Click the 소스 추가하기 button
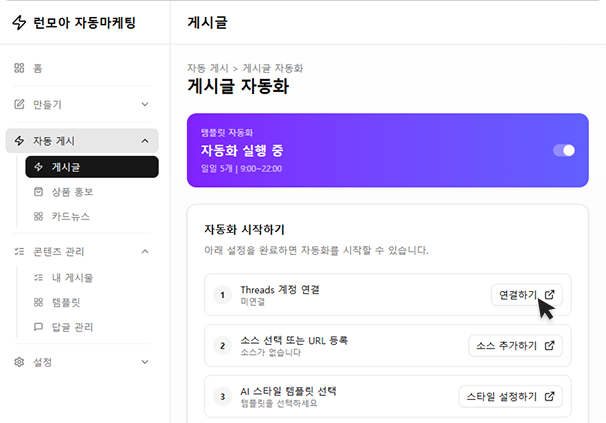This screenshot has height=423, width=606. point(516,345)
